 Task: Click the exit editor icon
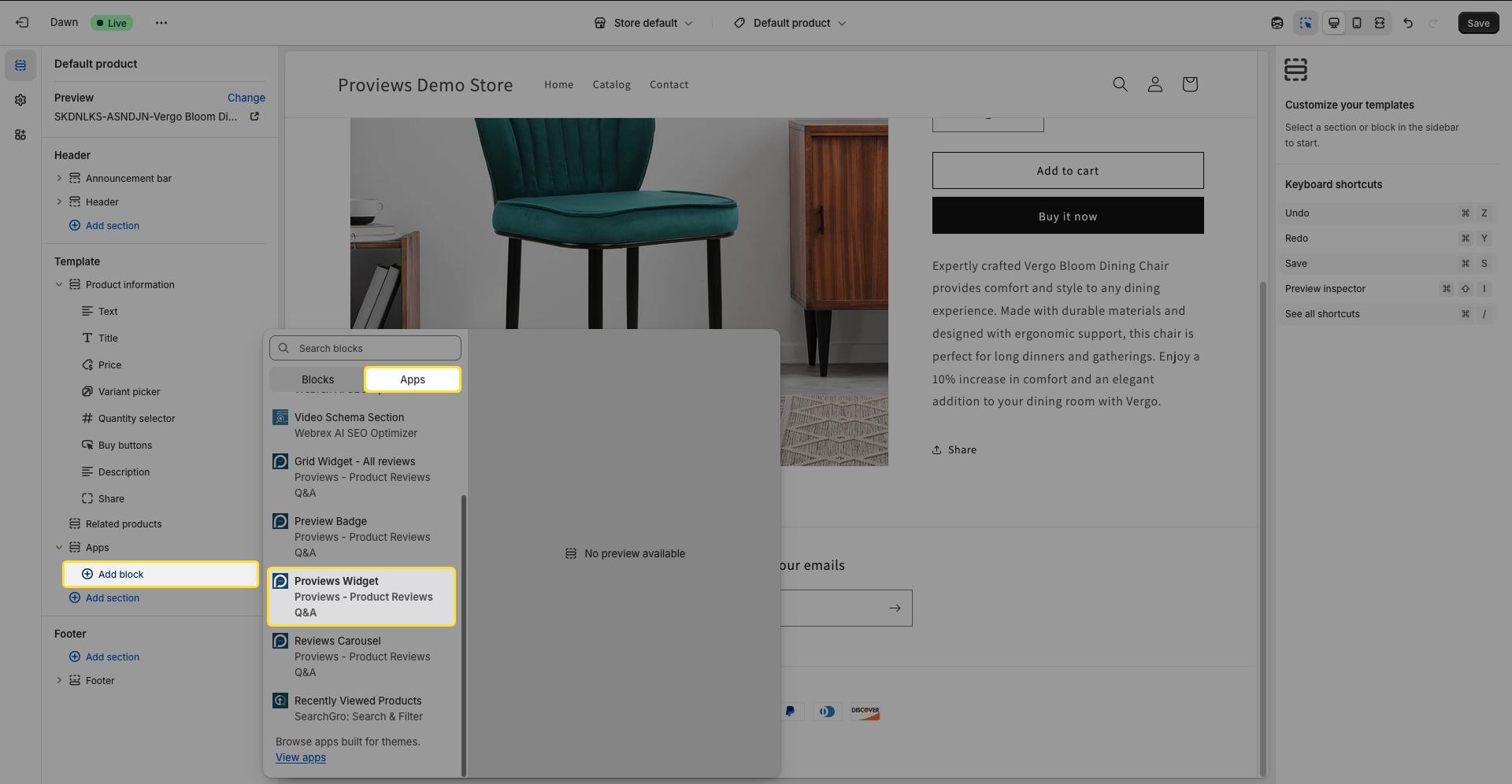22,23
